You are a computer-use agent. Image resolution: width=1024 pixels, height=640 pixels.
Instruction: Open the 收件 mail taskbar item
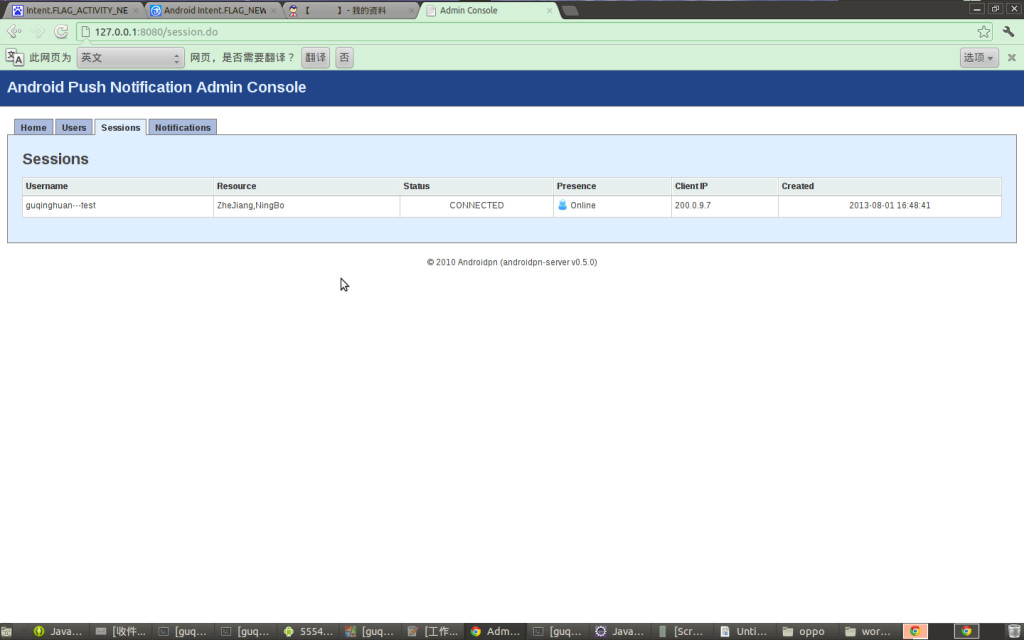(121, 632)
